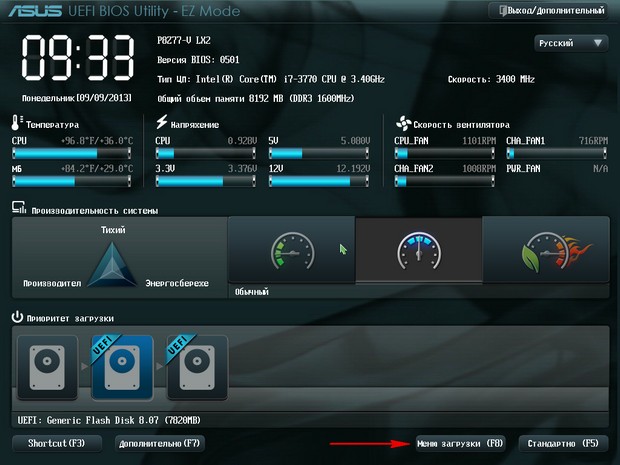Open the Exit/Advanced mode menu

click(x=549, y=10)
